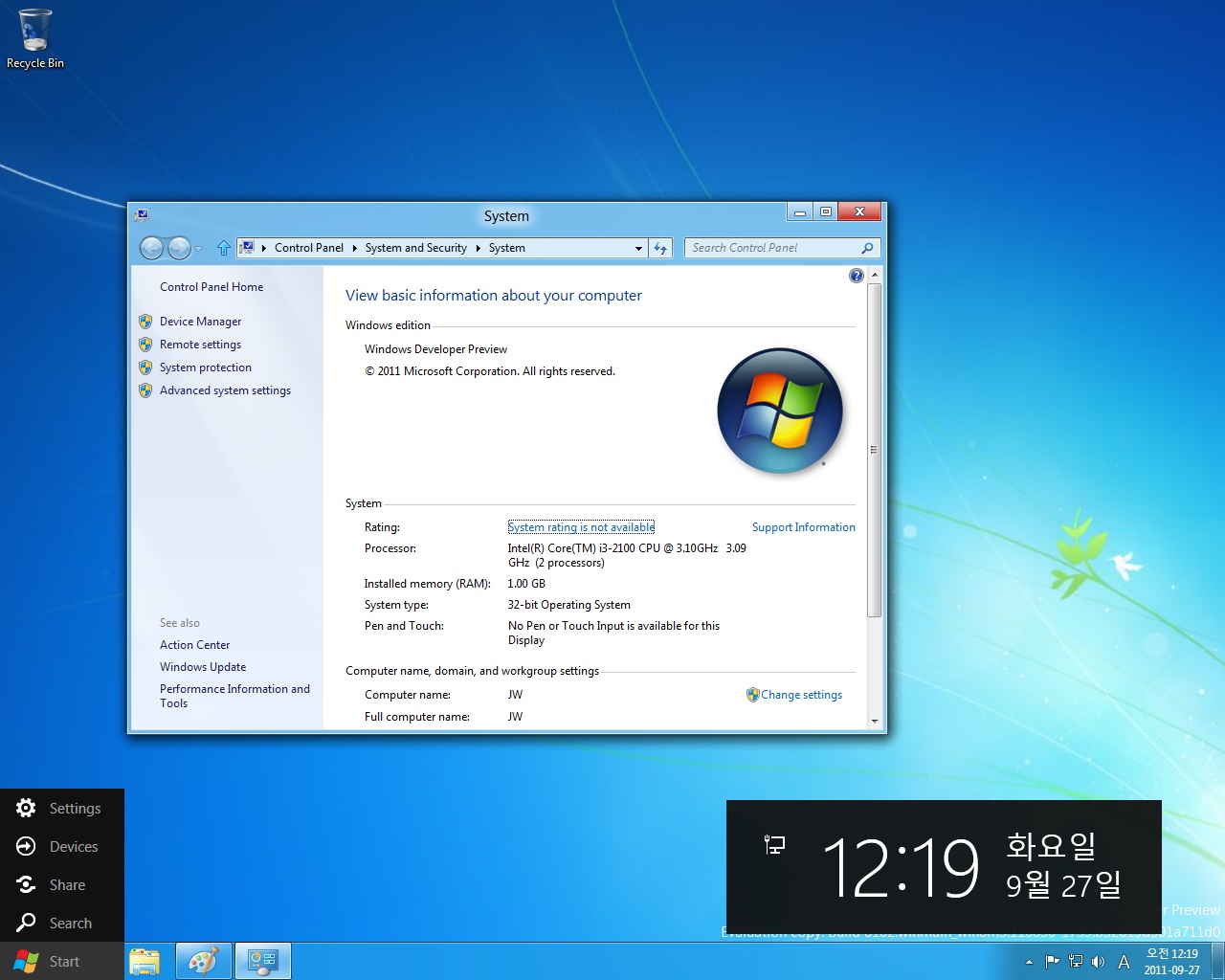Click the System window title bar icon

(x=143, y=215)
